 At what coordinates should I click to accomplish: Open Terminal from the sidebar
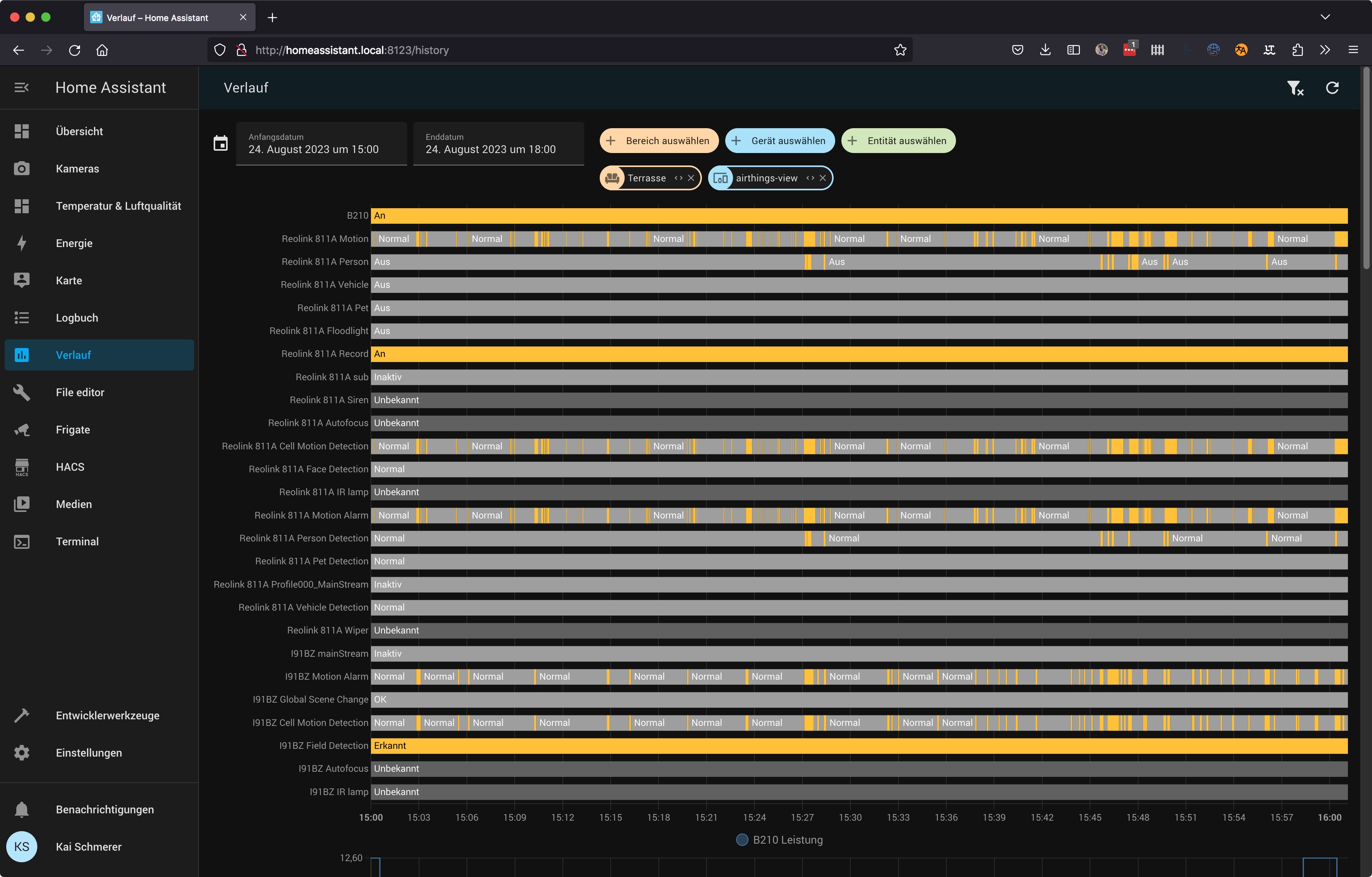[77, 541]
